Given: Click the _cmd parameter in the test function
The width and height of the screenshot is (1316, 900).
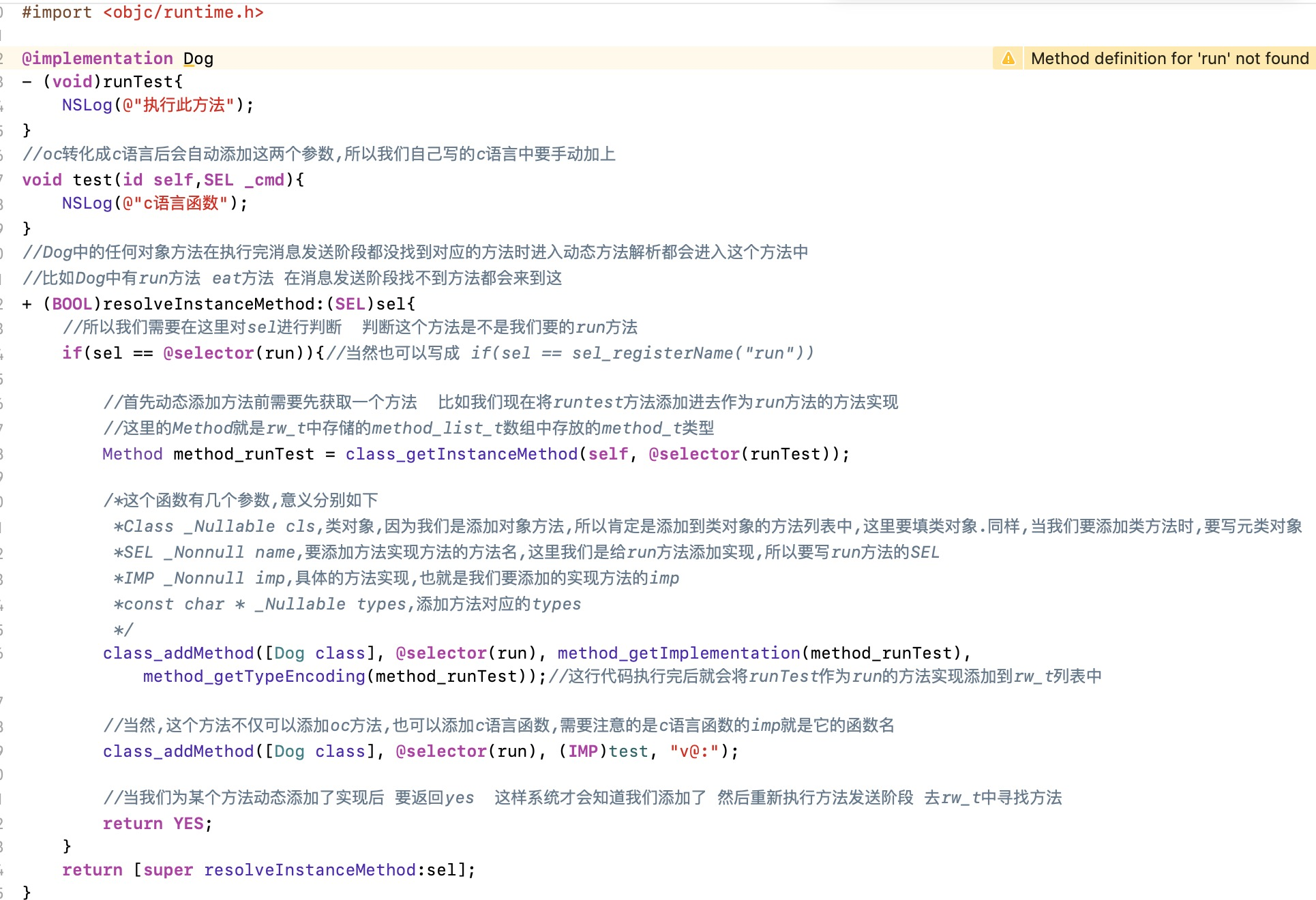Looking at the screenshot, I should click(264, 180).
